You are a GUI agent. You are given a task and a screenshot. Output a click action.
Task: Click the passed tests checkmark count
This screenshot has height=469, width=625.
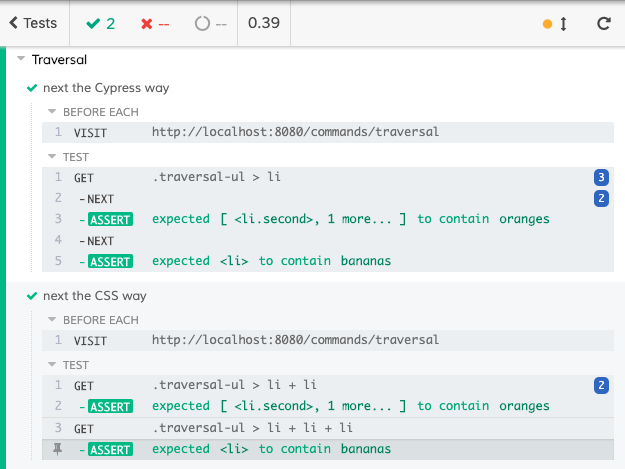(100, 24)
